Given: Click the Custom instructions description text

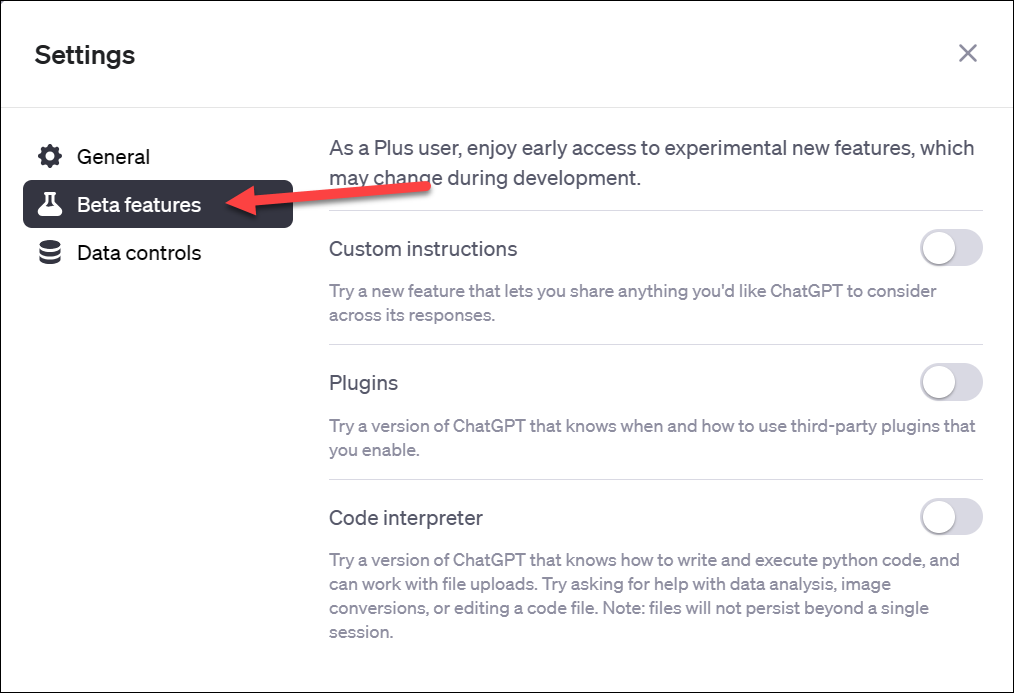Looking at the screenshot, I should click(x=632, y=303).
